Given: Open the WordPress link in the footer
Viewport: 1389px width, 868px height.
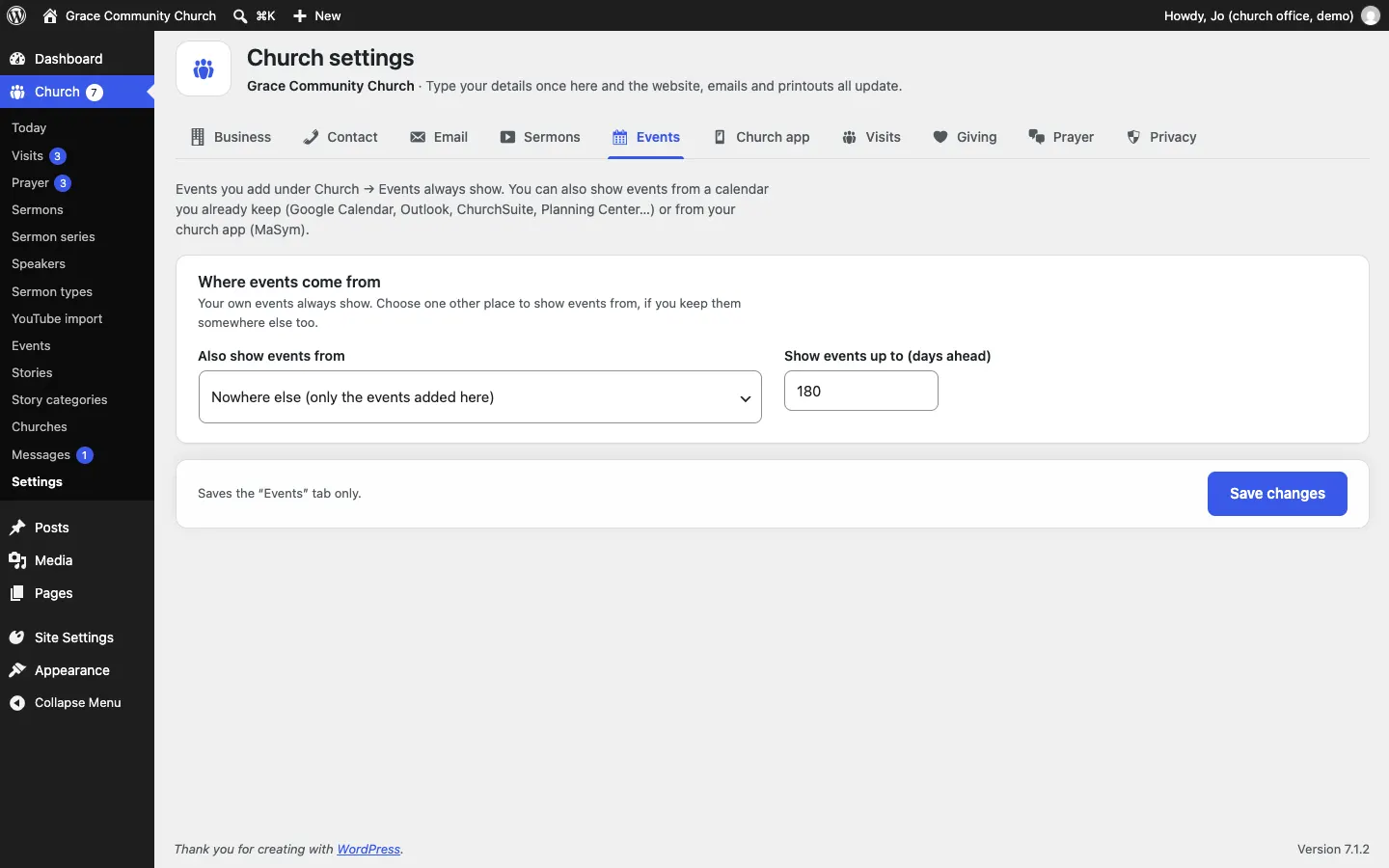Looking at the screenshot, I should click(368, 850).
